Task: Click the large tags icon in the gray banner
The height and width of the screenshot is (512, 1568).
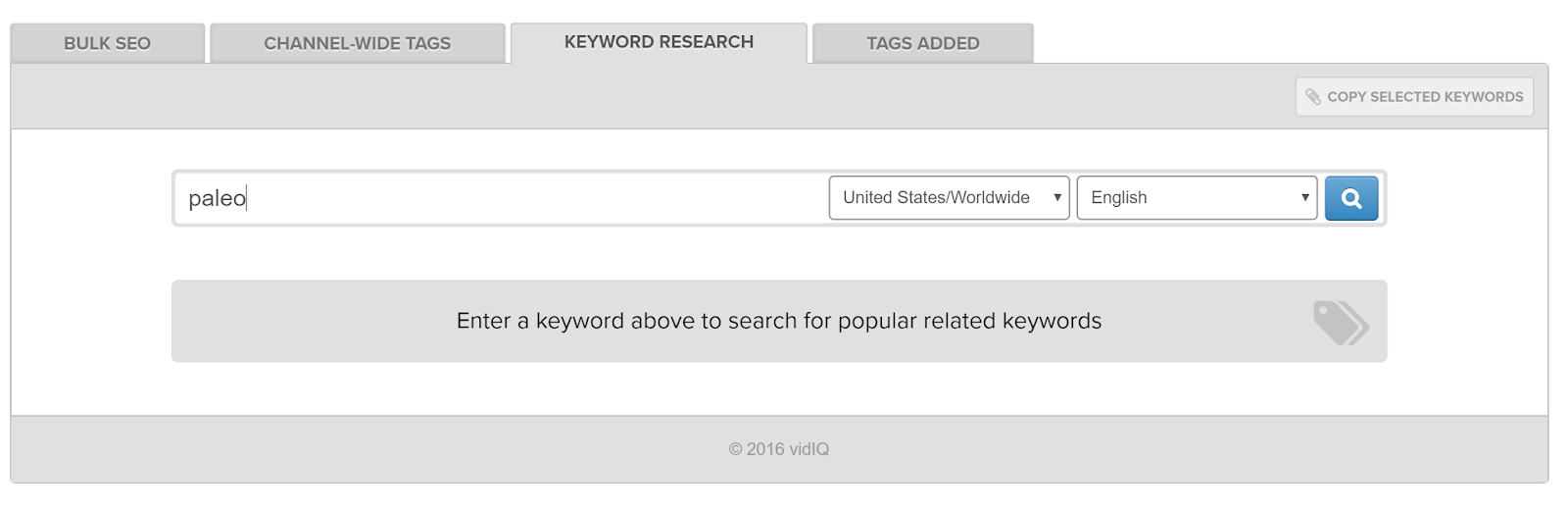Action: point(1340,322)
